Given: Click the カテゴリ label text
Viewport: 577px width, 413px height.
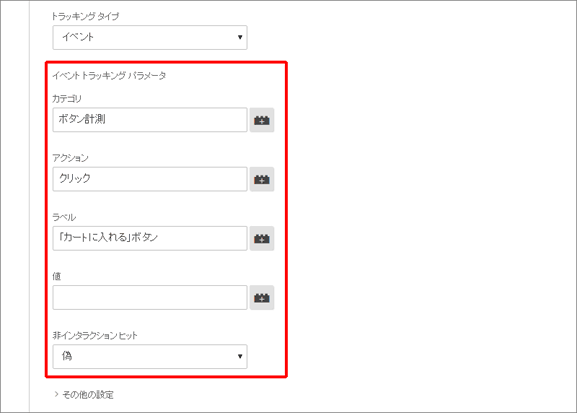Looking at the screenshot, I should pyautogui.click(x=67, y=99).
